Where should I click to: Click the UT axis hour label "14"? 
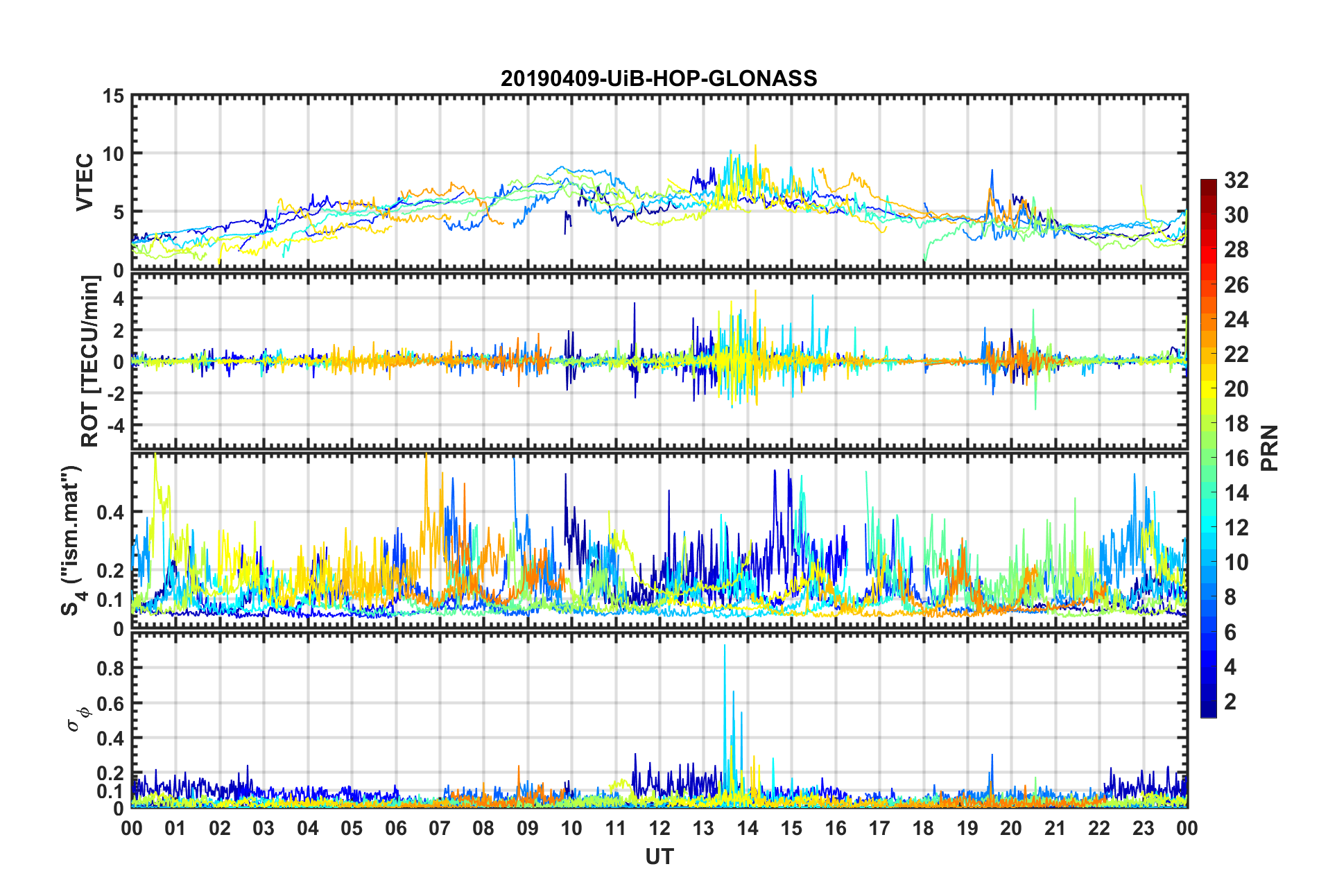point(748,828)
